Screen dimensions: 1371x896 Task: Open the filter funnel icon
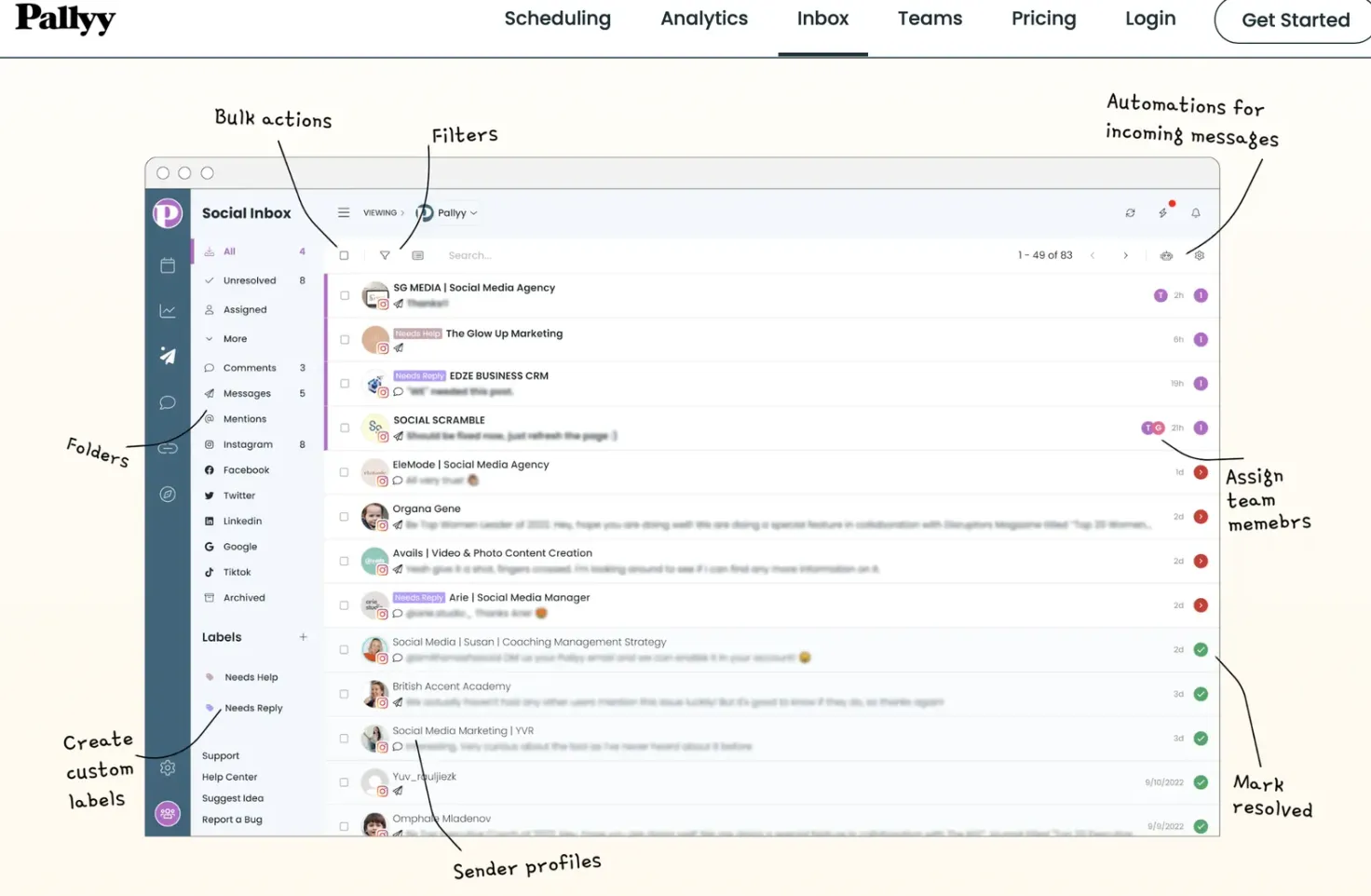(385, 255)
